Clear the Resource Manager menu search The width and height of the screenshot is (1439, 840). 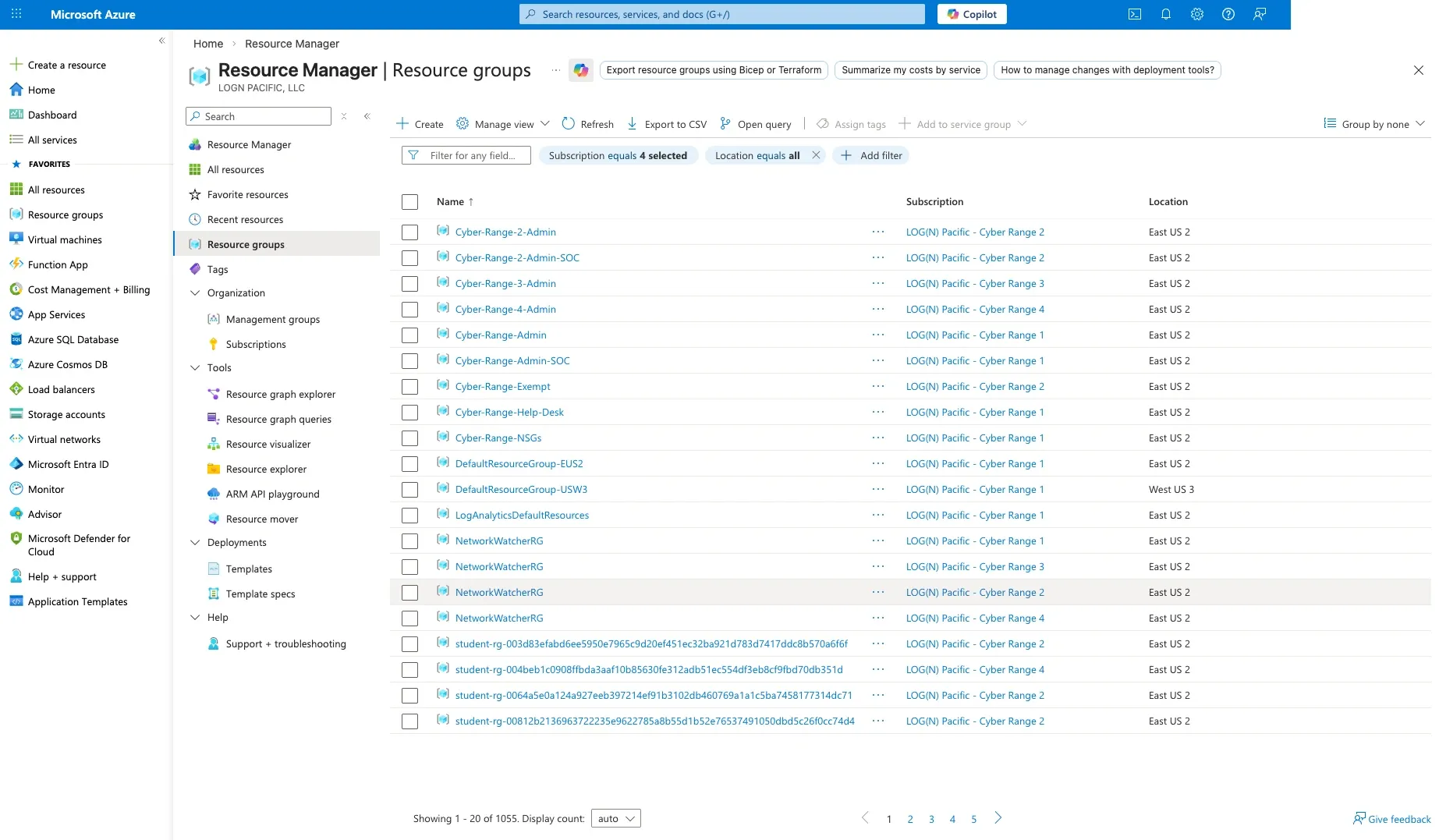pyautogui.click(x=344, y=116)
